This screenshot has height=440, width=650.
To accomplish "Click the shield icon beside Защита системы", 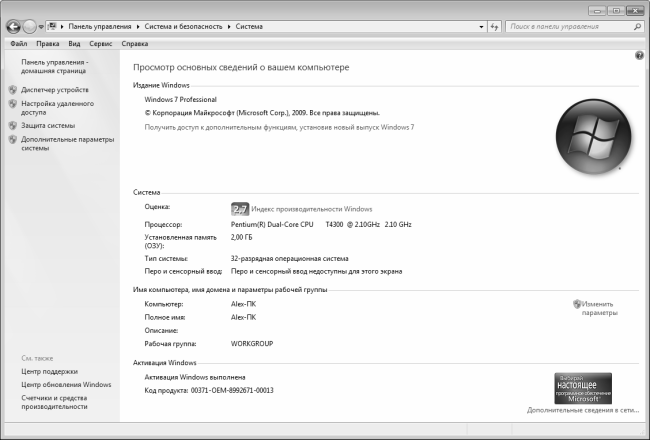I will [x=12, y=126].
